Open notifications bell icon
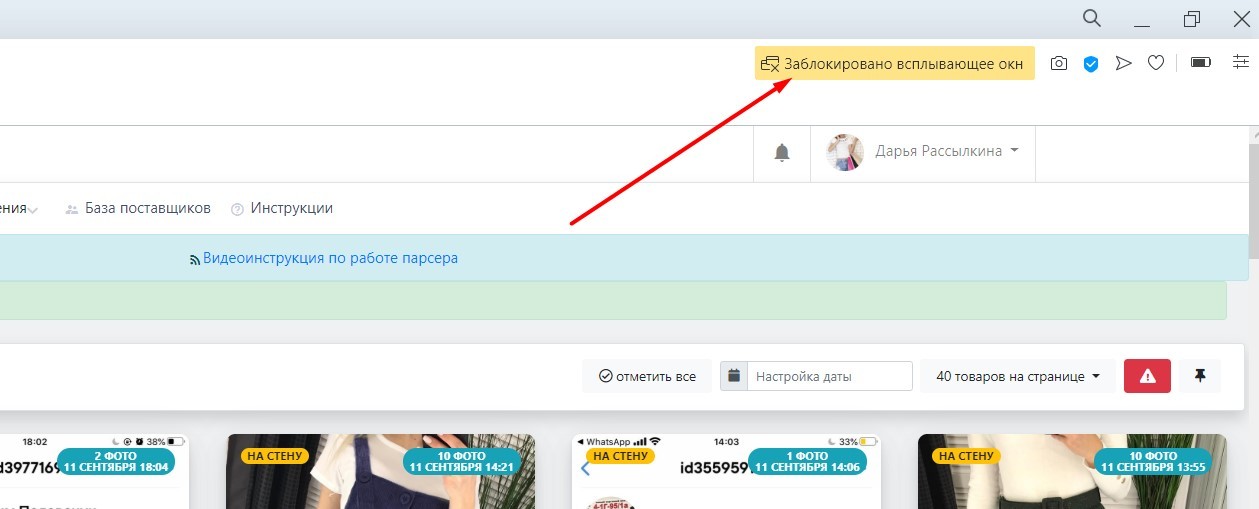1259x509 pixels. [x=782, y=152]
